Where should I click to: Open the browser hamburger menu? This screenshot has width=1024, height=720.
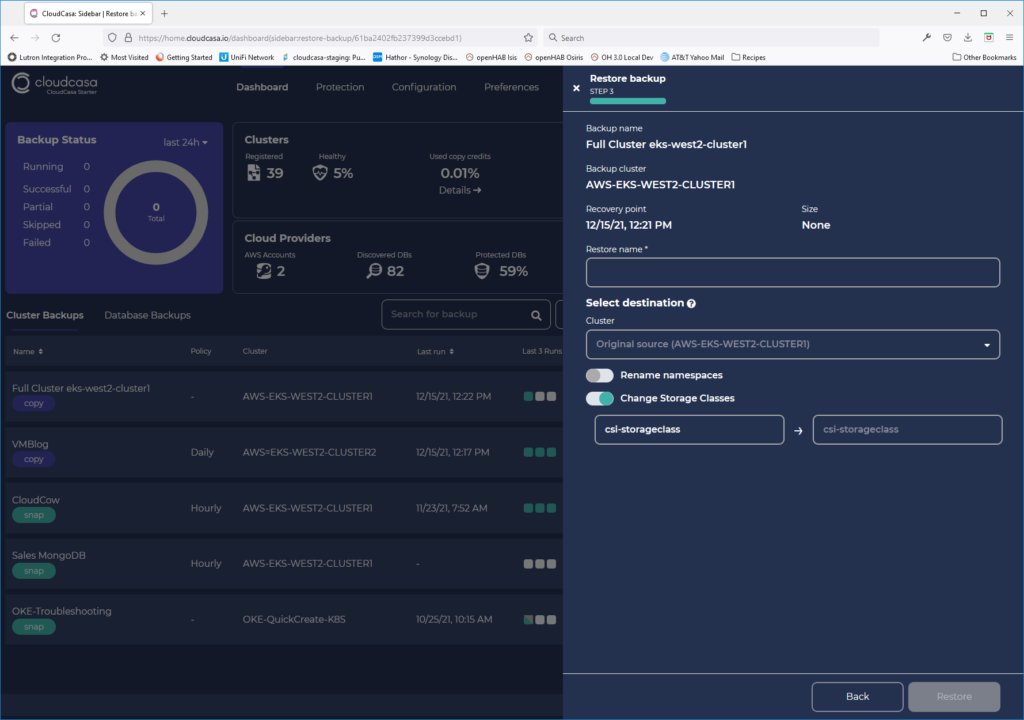point(1009,38)
